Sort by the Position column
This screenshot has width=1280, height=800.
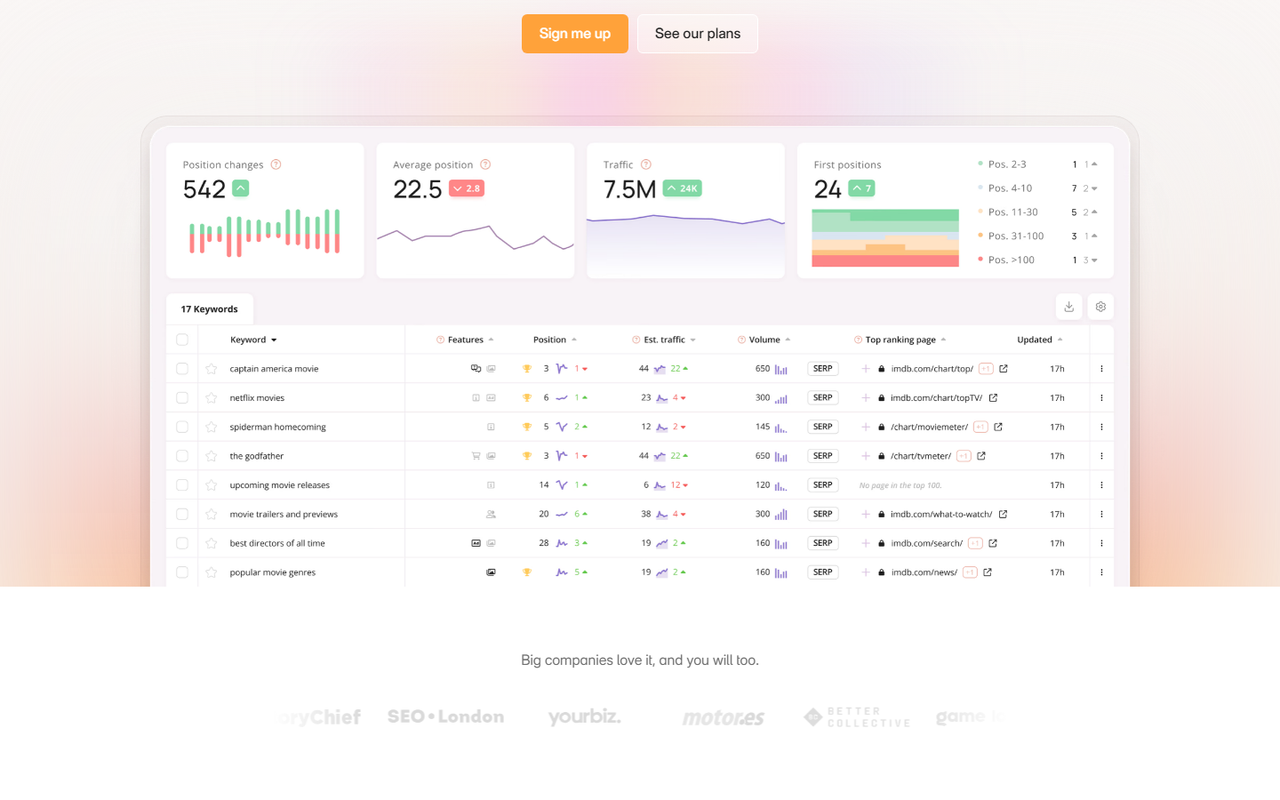click(555, 340)
